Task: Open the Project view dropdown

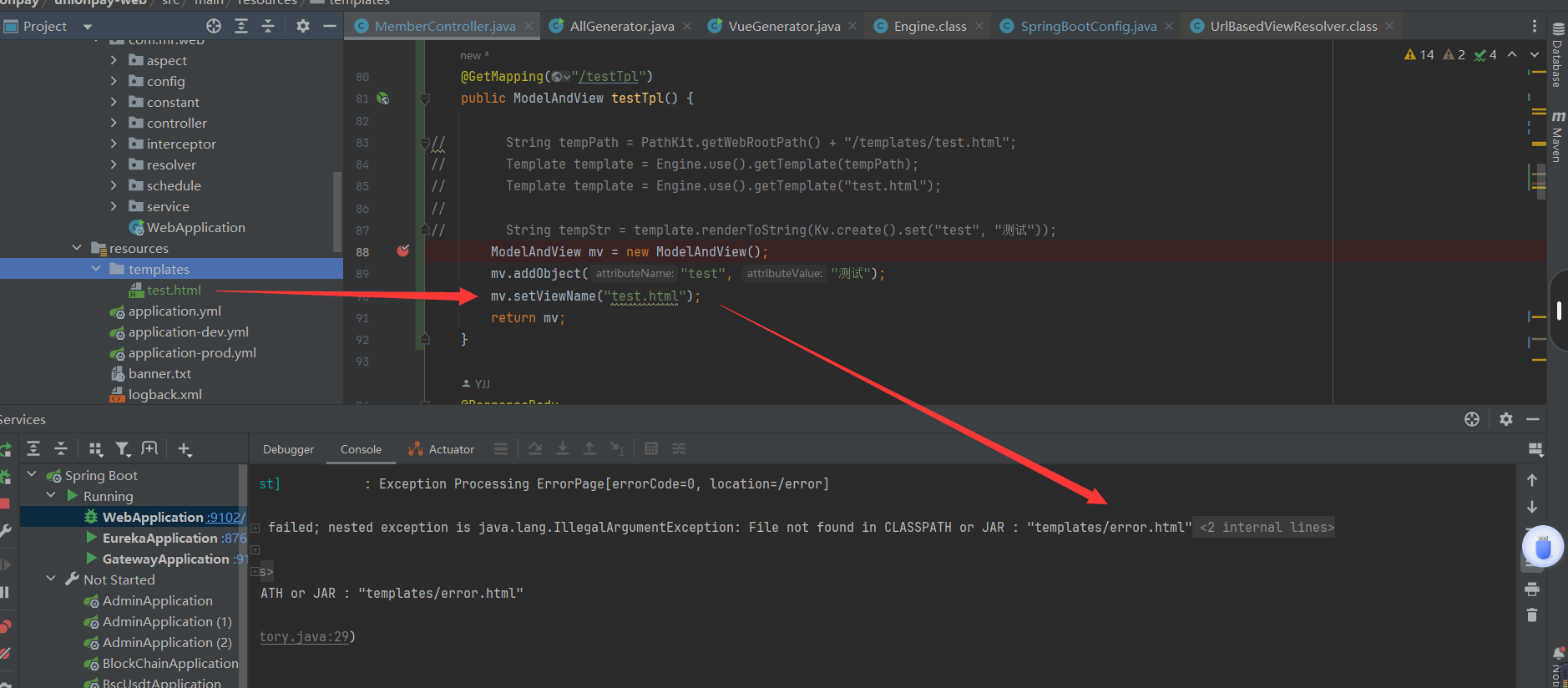Action: [x=88, y=27]
